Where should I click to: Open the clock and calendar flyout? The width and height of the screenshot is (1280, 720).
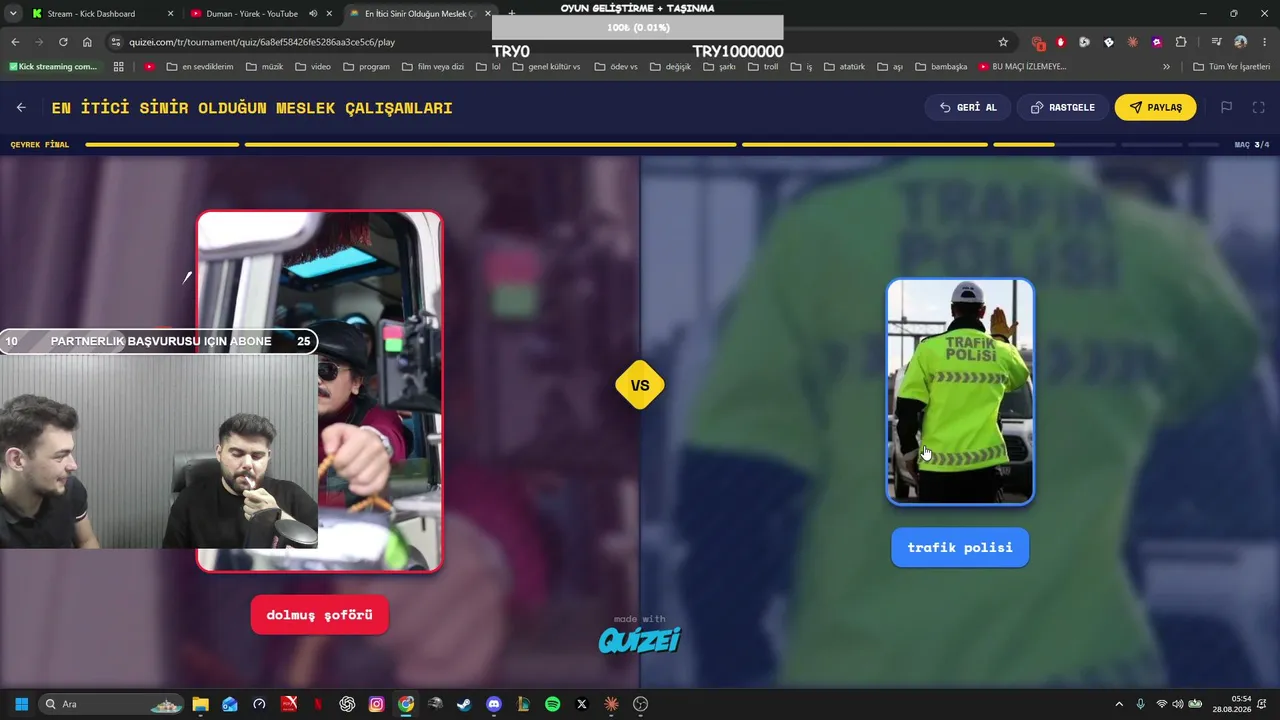1232,704
